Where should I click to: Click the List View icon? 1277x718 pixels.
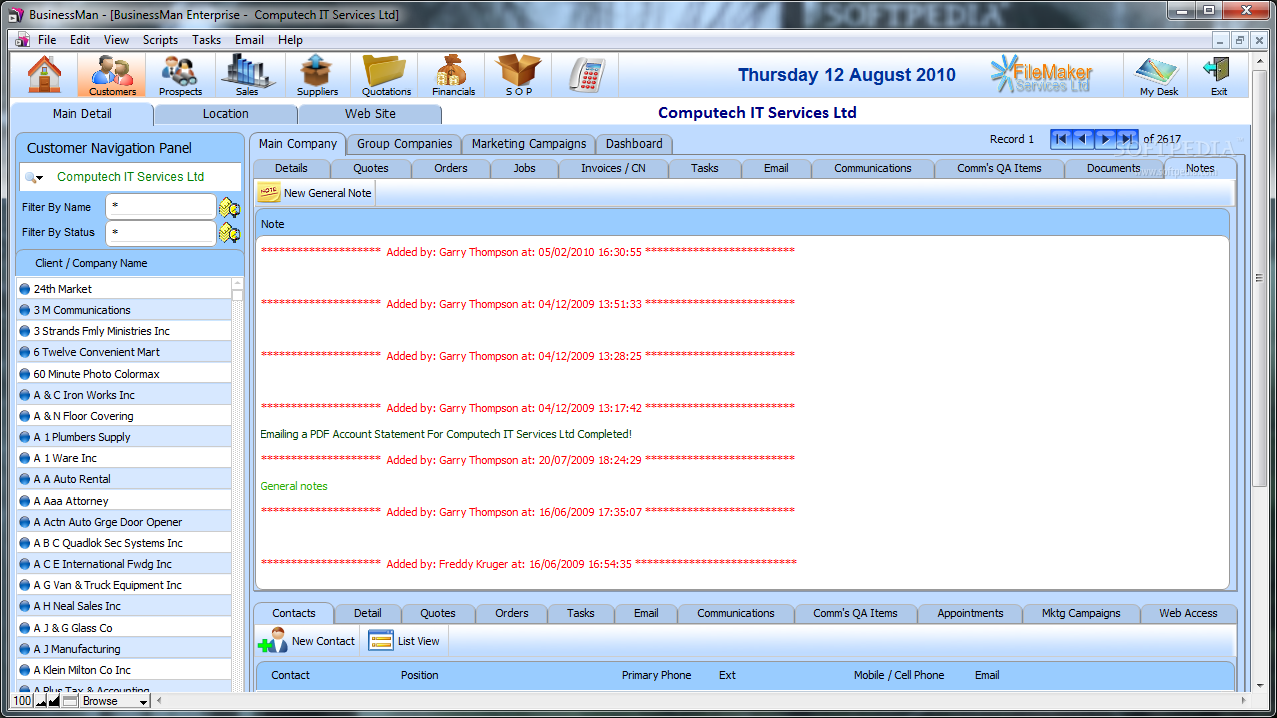coord(381,641)
